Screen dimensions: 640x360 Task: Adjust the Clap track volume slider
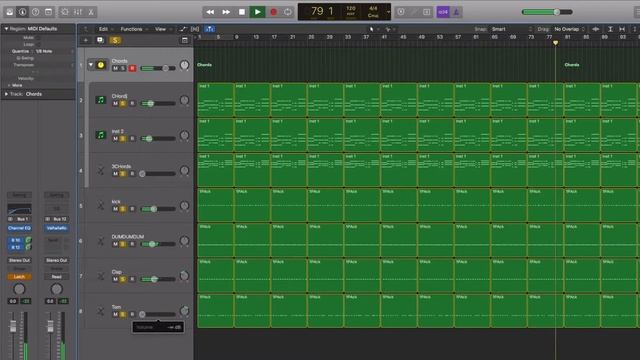click(x=158, y=279)
